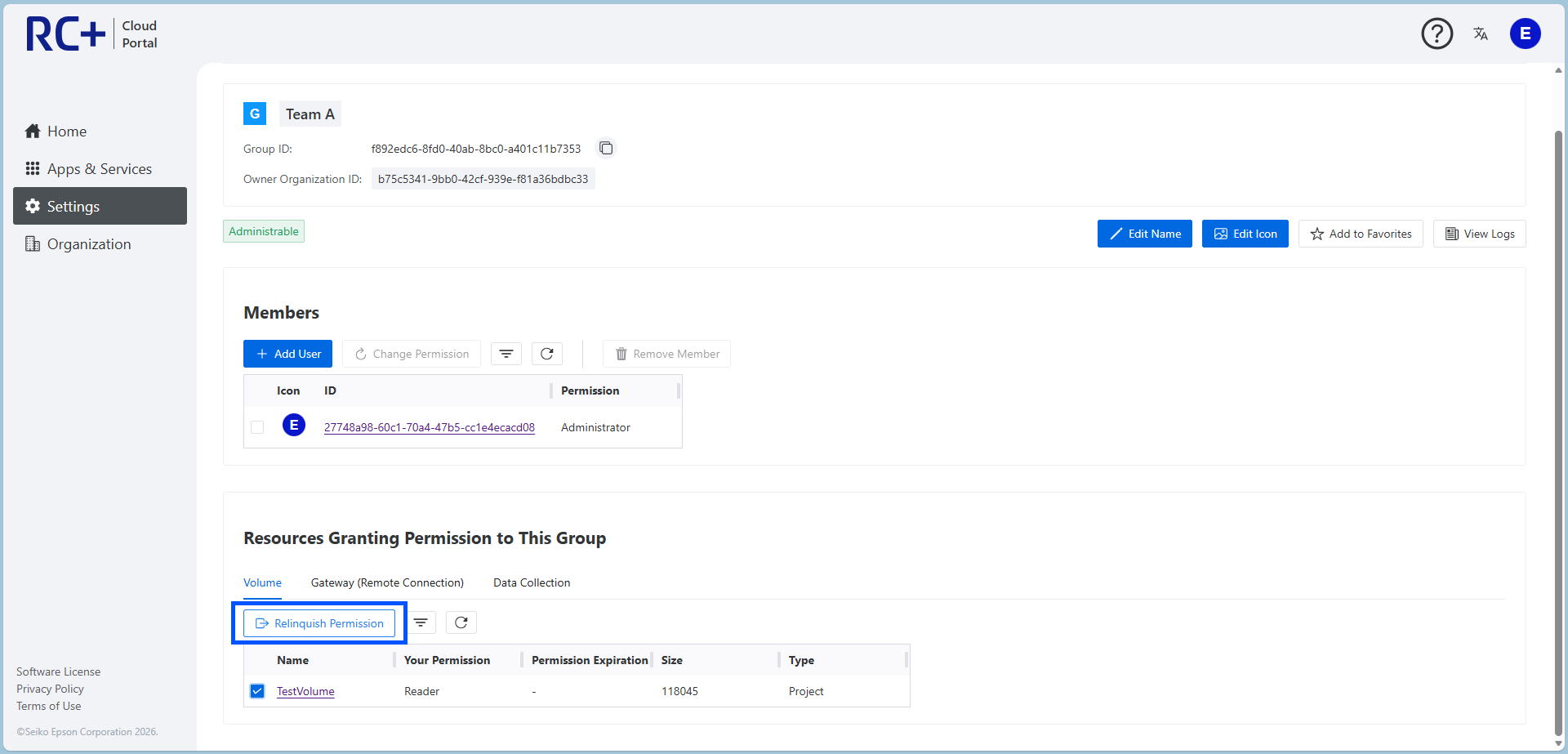Select the member row checkbox
1568x754 pixels.
click(257, 427)
